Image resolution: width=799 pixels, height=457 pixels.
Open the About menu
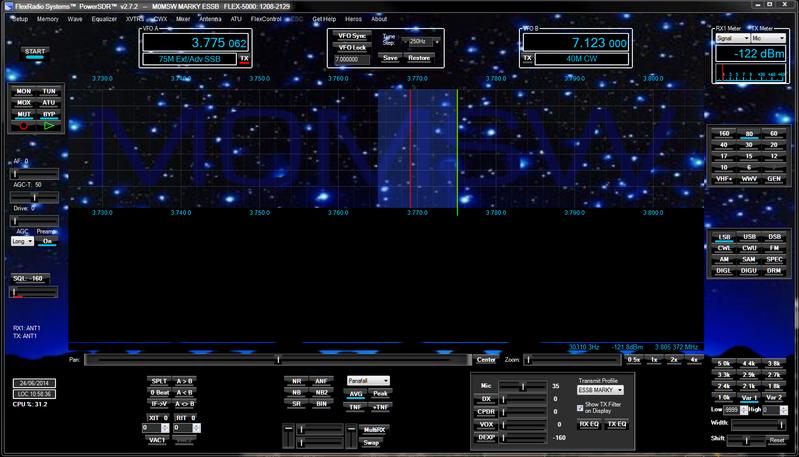(379, 19)
